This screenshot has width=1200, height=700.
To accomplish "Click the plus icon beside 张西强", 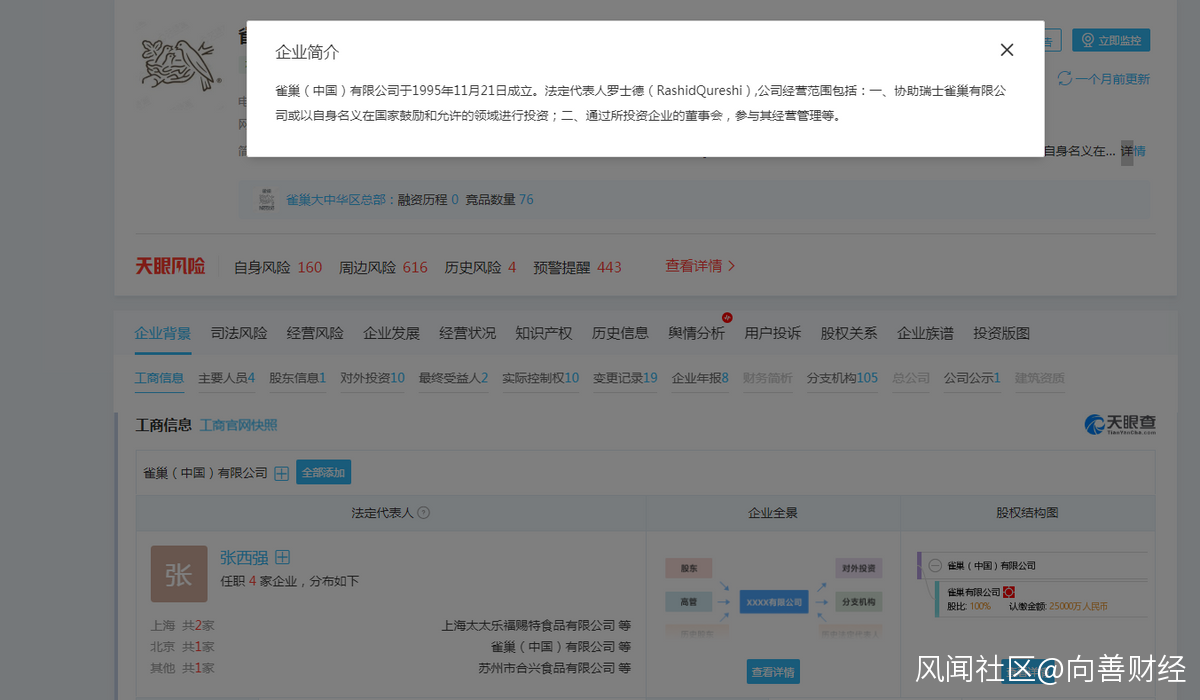I will (283, 557).
